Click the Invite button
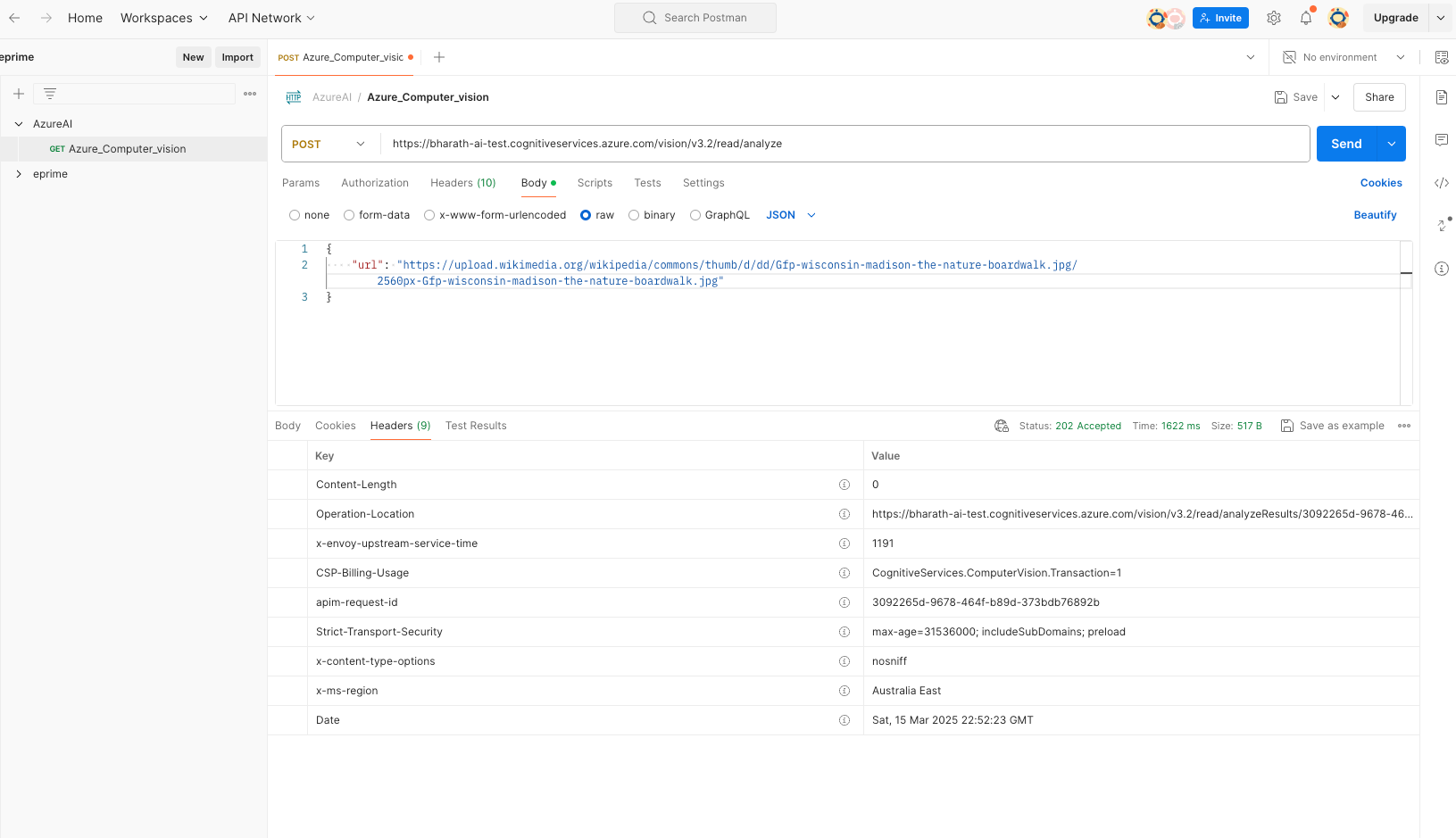 coord(1220,18)
